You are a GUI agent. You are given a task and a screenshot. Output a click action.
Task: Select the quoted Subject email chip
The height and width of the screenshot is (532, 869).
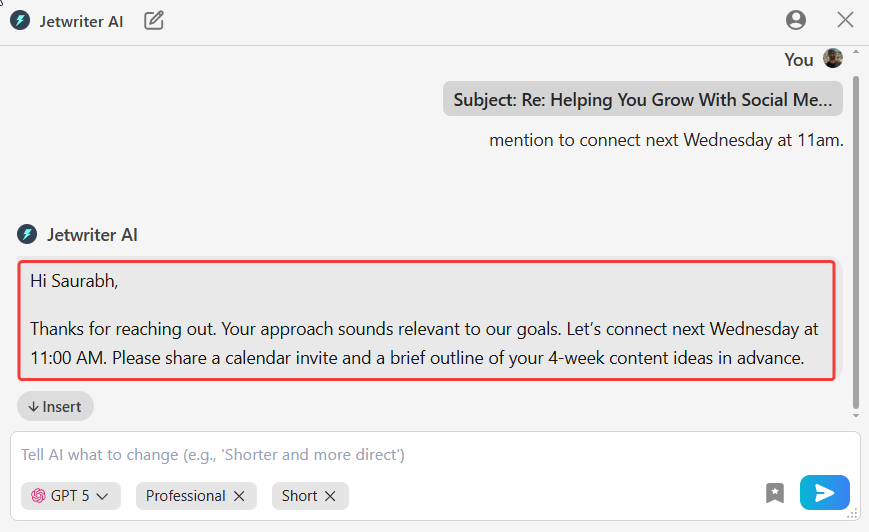coord(642,100)
